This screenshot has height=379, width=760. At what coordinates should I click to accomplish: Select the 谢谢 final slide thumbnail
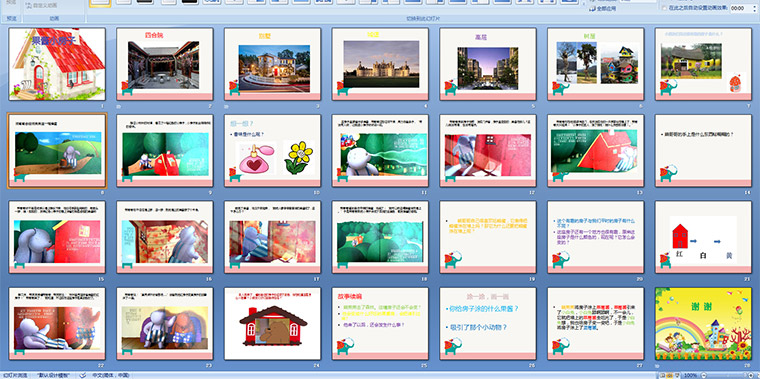[703, 324]
